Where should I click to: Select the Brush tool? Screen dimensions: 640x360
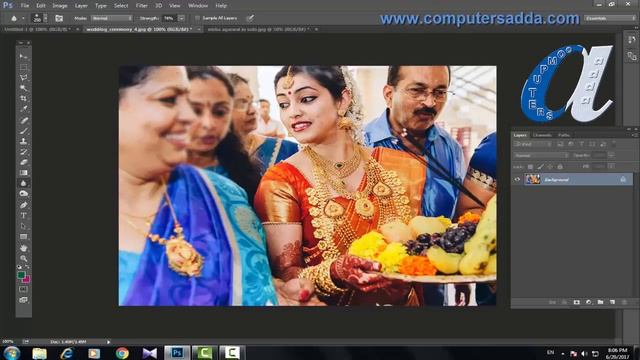[x=23, y=131]
